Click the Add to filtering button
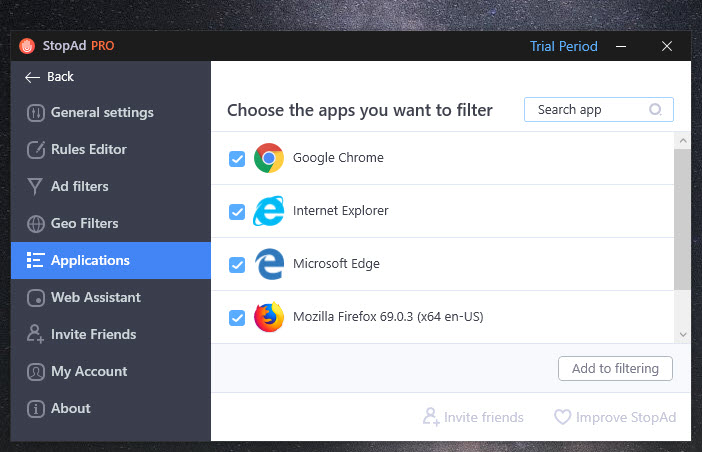Screen dimensions: 702x452 pyautogui.click(x=615, y=368)
